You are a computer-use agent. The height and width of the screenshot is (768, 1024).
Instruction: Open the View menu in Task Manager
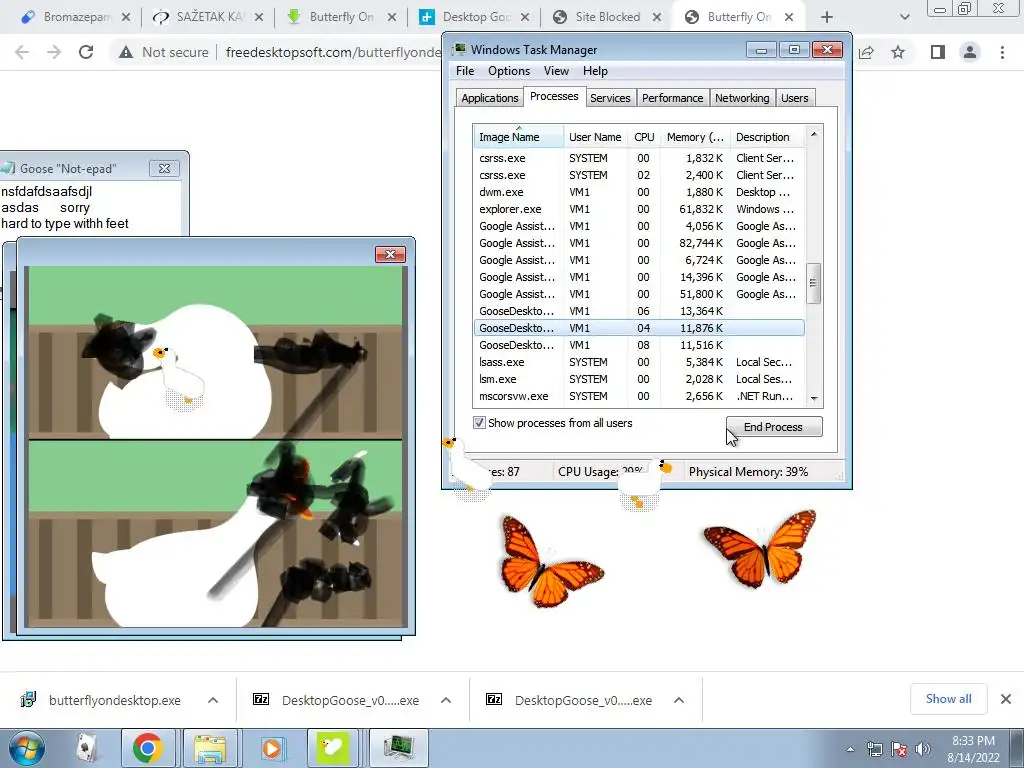pos(556,71)
